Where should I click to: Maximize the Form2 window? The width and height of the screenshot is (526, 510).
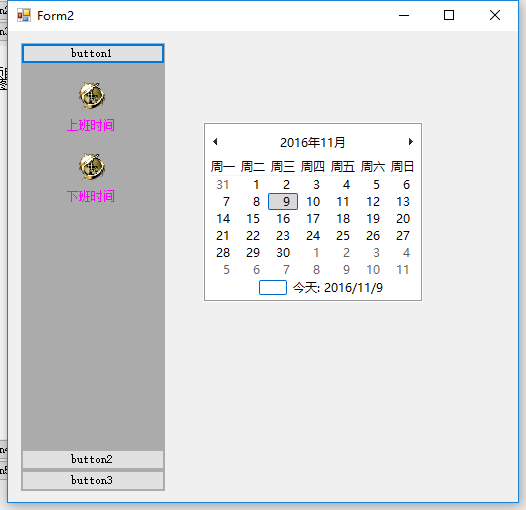pos(449,15)
